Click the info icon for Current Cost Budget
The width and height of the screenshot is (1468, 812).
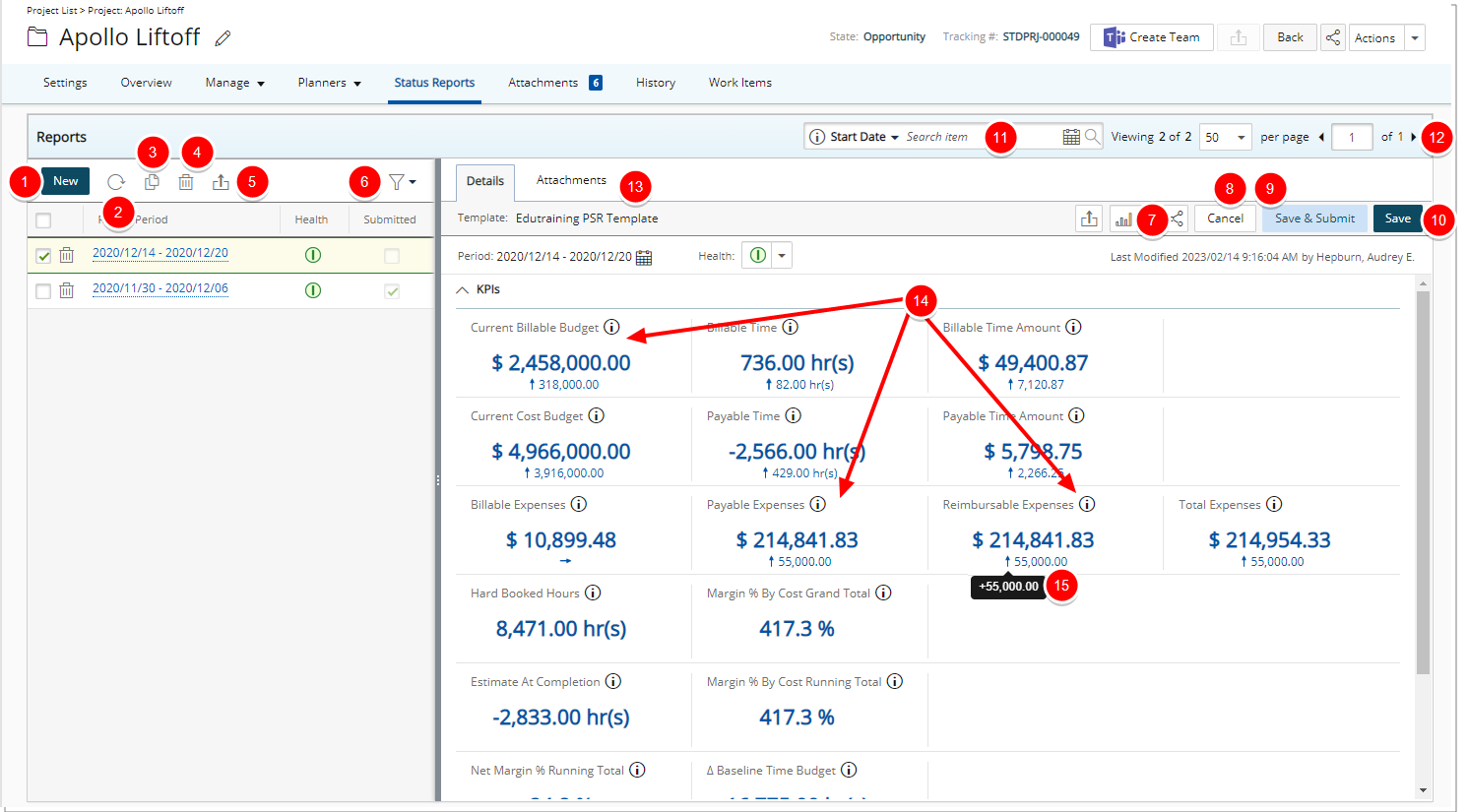pyautogui.click(x=597, y=415)
